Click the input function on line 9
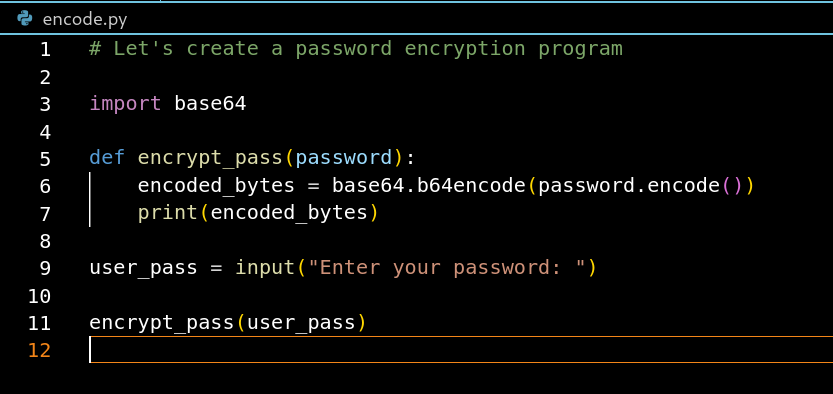 (x=265, y=267)
